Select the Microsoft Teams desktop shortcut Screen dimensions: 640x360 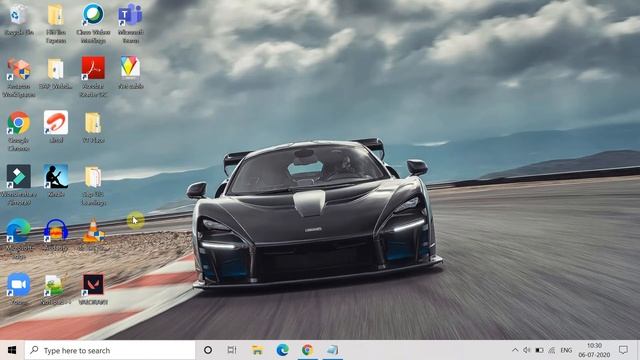tap(130, 24)
